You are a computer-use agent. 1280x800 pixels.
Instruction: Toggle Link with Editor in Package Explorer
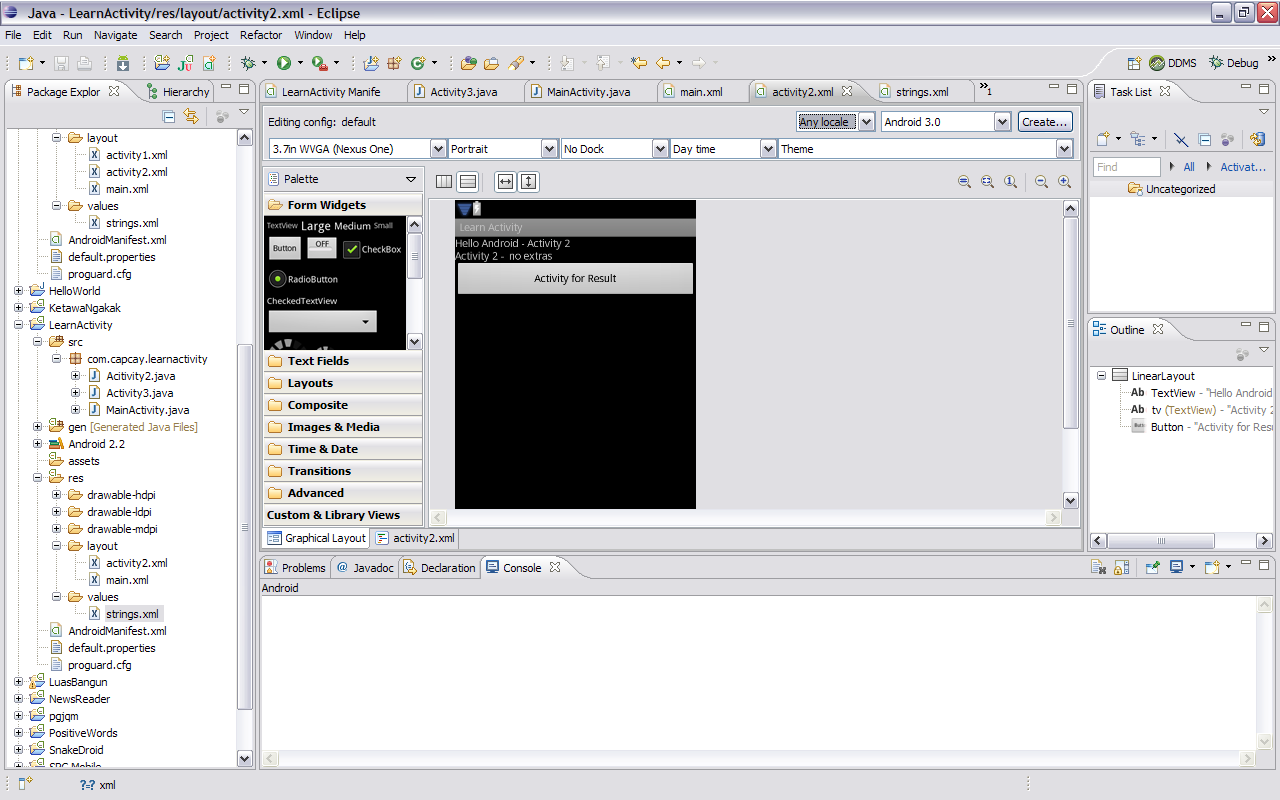point(191,116)
